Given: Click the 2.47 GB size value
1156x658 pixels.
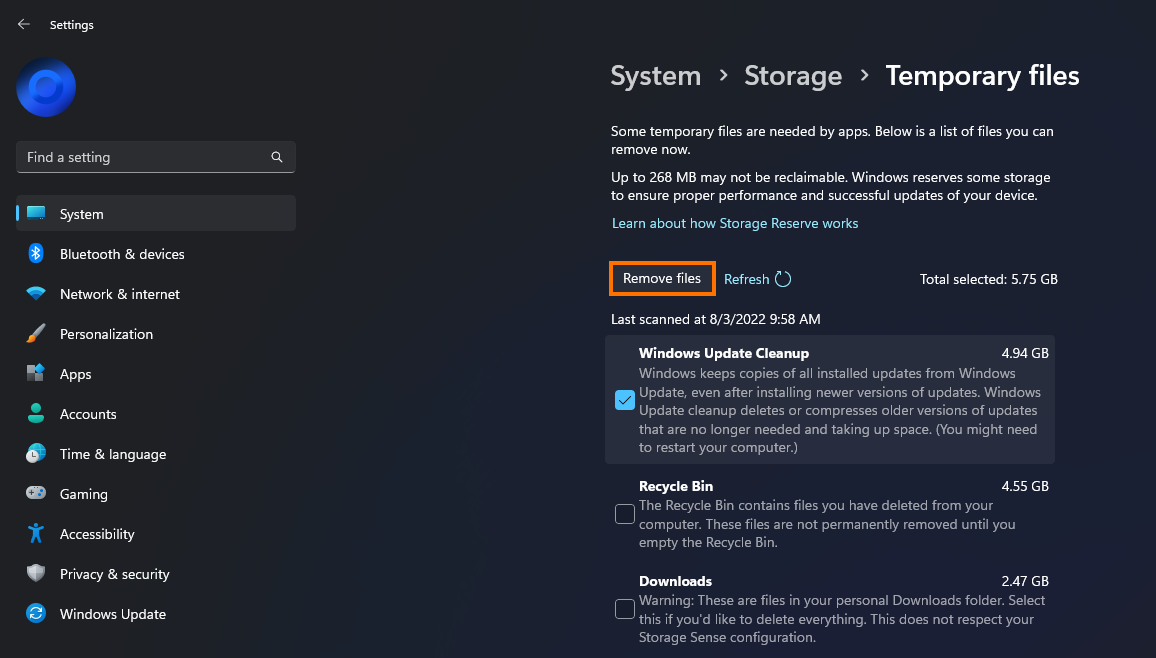Looking at the screenshot, I should coord(1025,581).
